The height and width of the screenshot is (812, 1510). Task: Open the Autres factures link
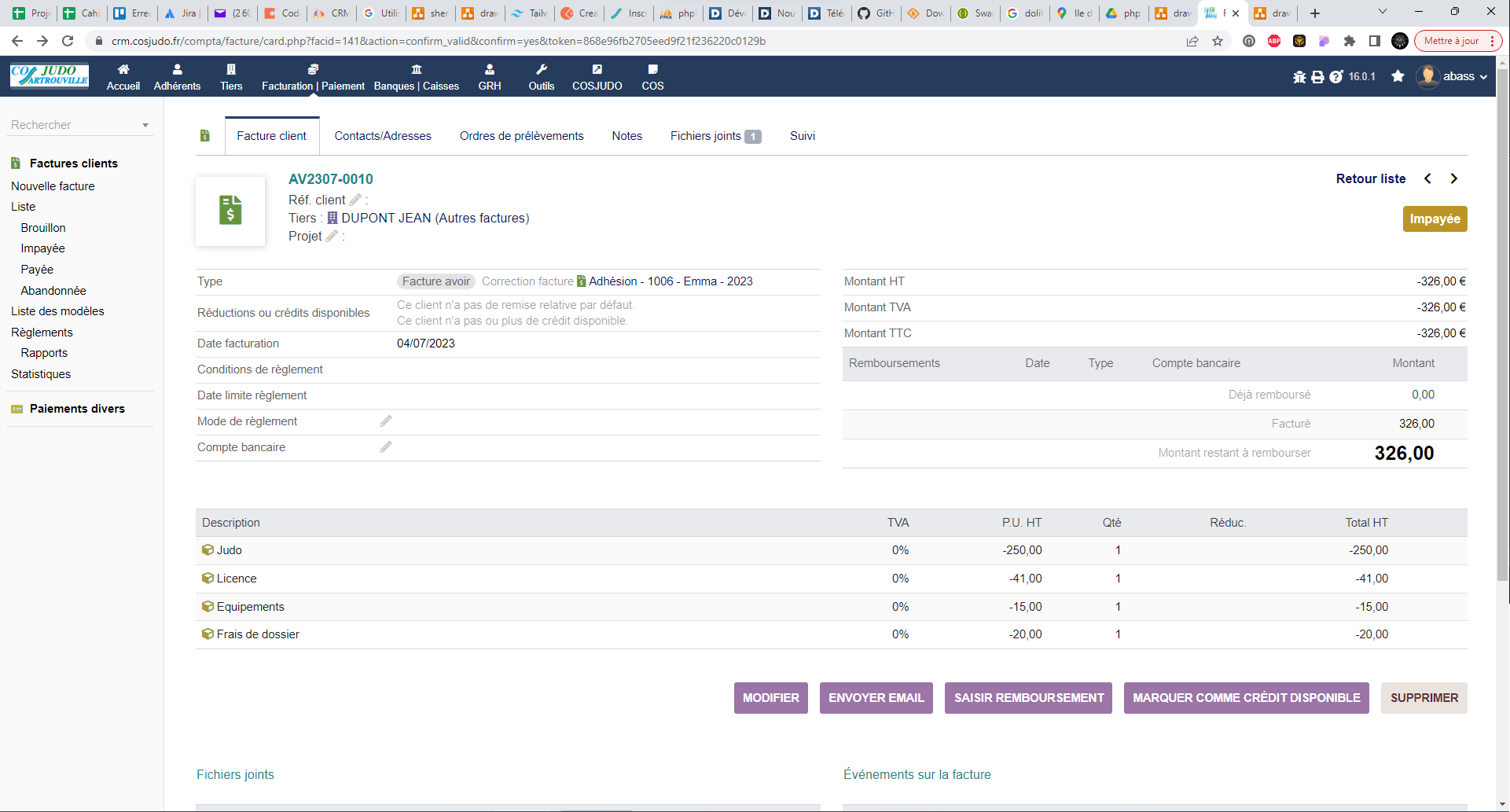tap(482, 218)
